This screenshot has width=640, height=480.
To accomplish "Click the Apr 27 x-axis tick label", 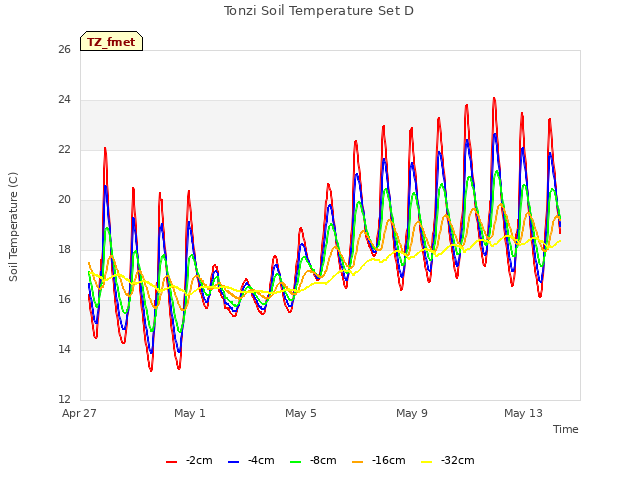I will tap(79, 413).
